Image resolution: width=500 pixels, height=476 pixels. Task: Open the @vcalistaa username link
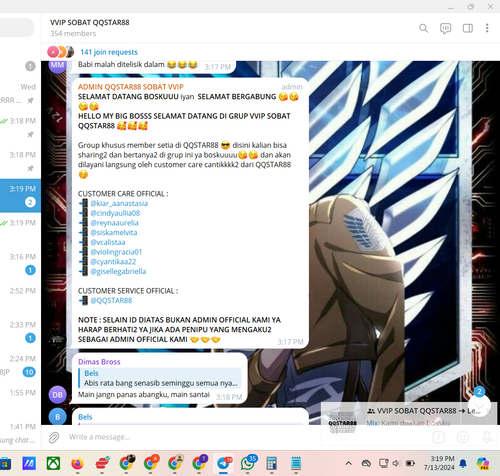[108, 242]
